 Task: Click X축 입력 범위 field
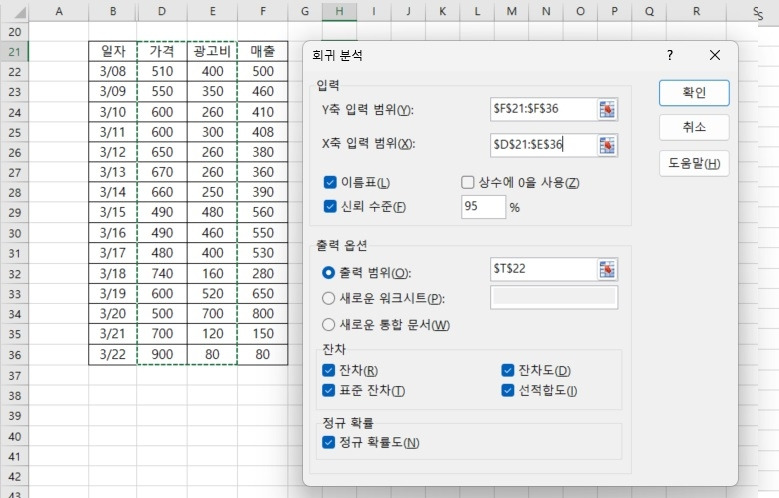(x=543, y=145)
